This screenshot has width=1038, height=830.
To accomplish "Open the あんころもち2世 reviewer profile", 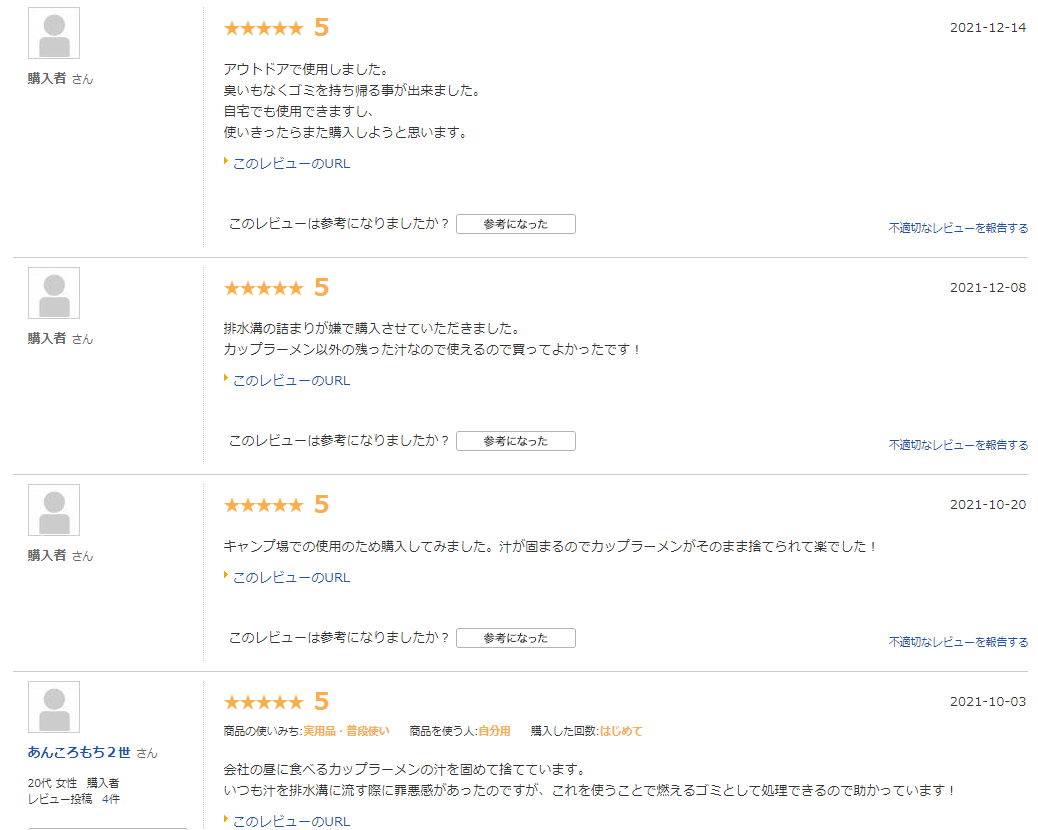I will [x=79, y=753].
